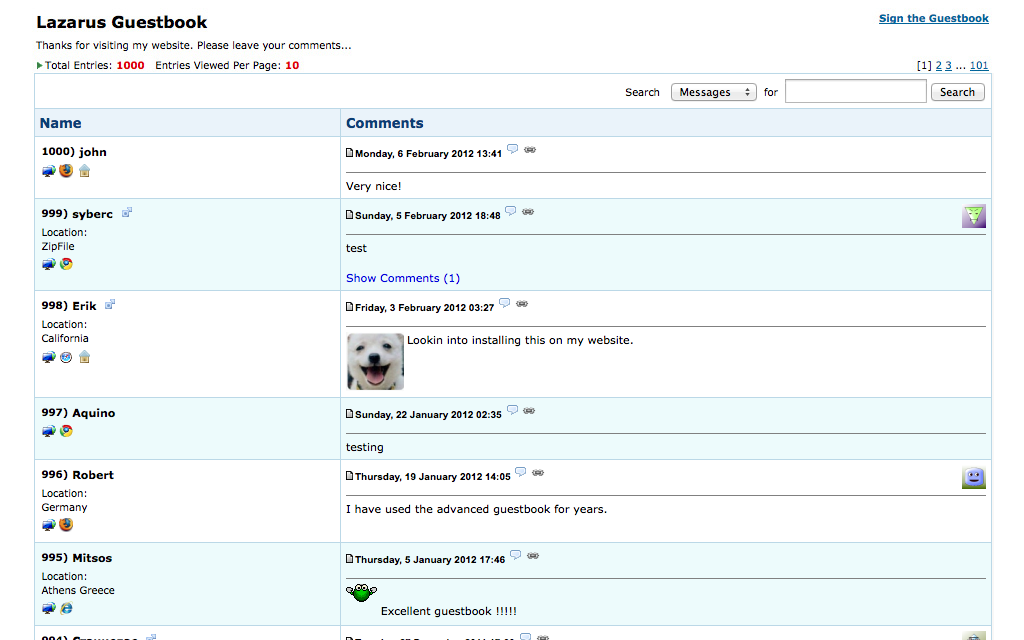Click the homepage icon under john's entry
Screen dimensions: 1024x640
point(85,171)
